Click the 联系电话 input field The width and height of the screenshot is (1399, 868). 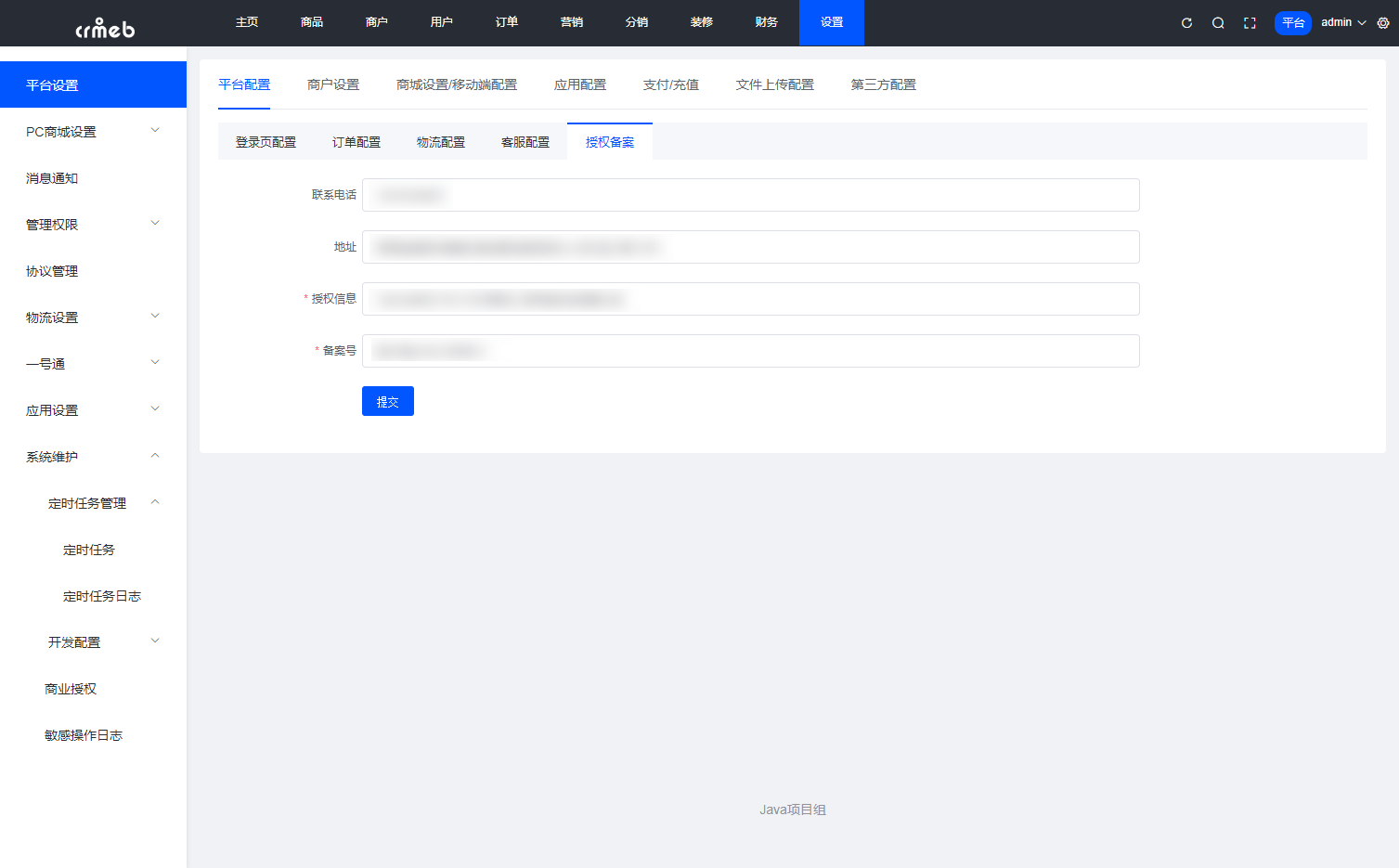750,195
